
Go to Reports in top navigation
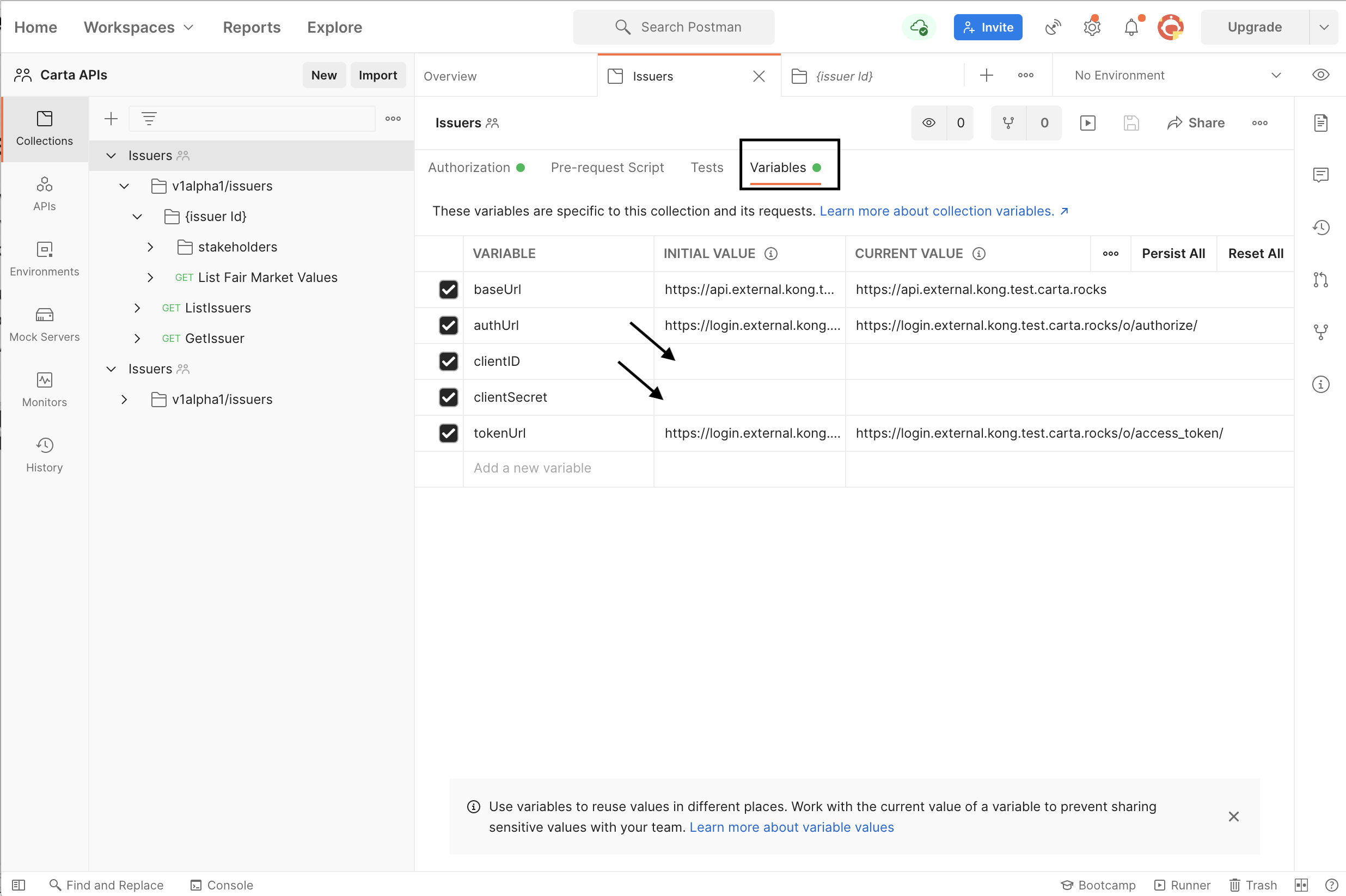[x=252, y=27]
